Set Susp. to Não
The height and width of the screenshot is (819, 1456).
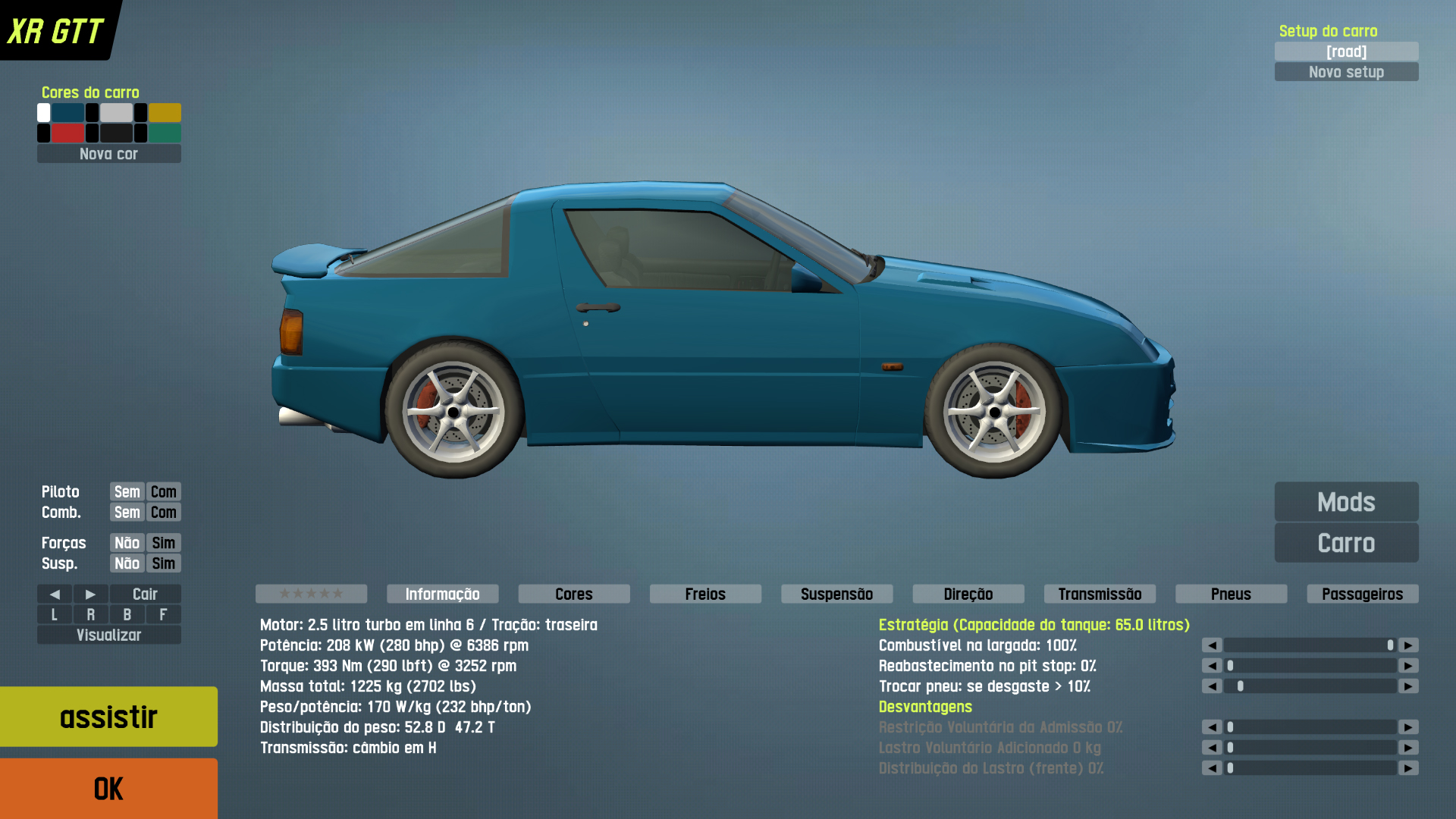tap(127, 563)
